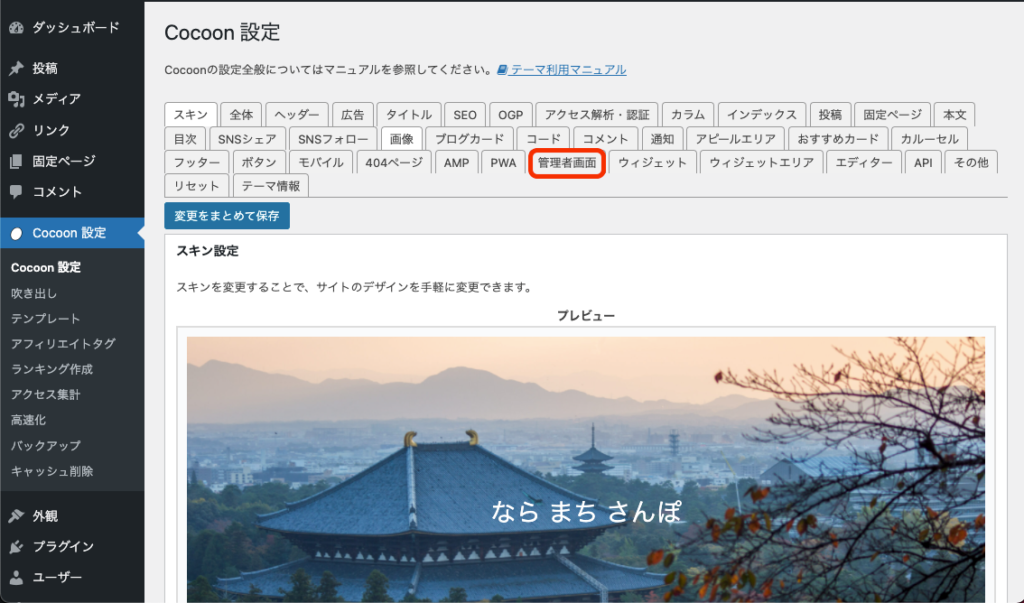Select the AMP tab
Image resolution: width=1024 pixels, height=603 pixels.
pyautogui.click(x=456, y=163)
